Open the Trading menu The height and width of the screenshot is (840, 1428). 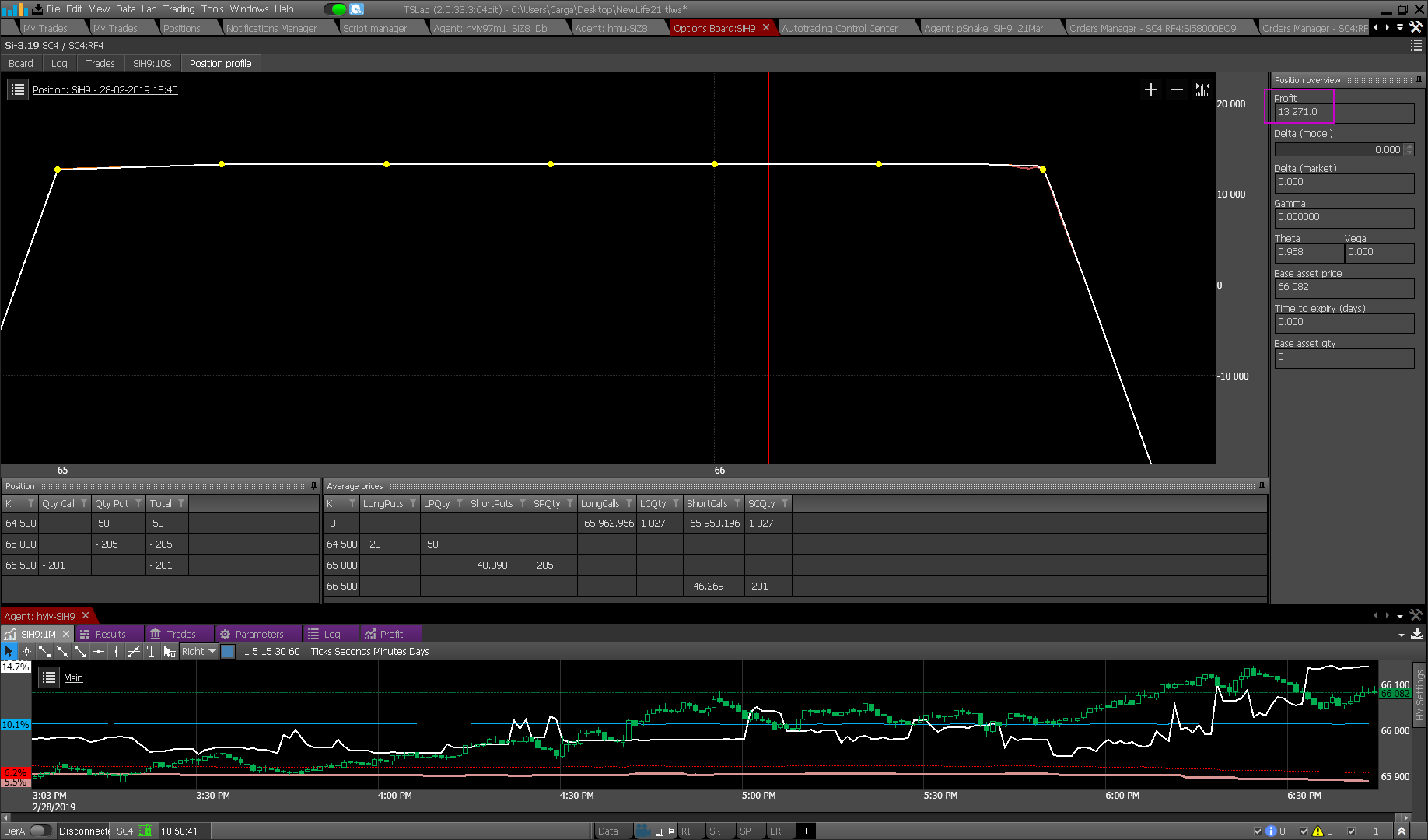click(x=178, y=9)
